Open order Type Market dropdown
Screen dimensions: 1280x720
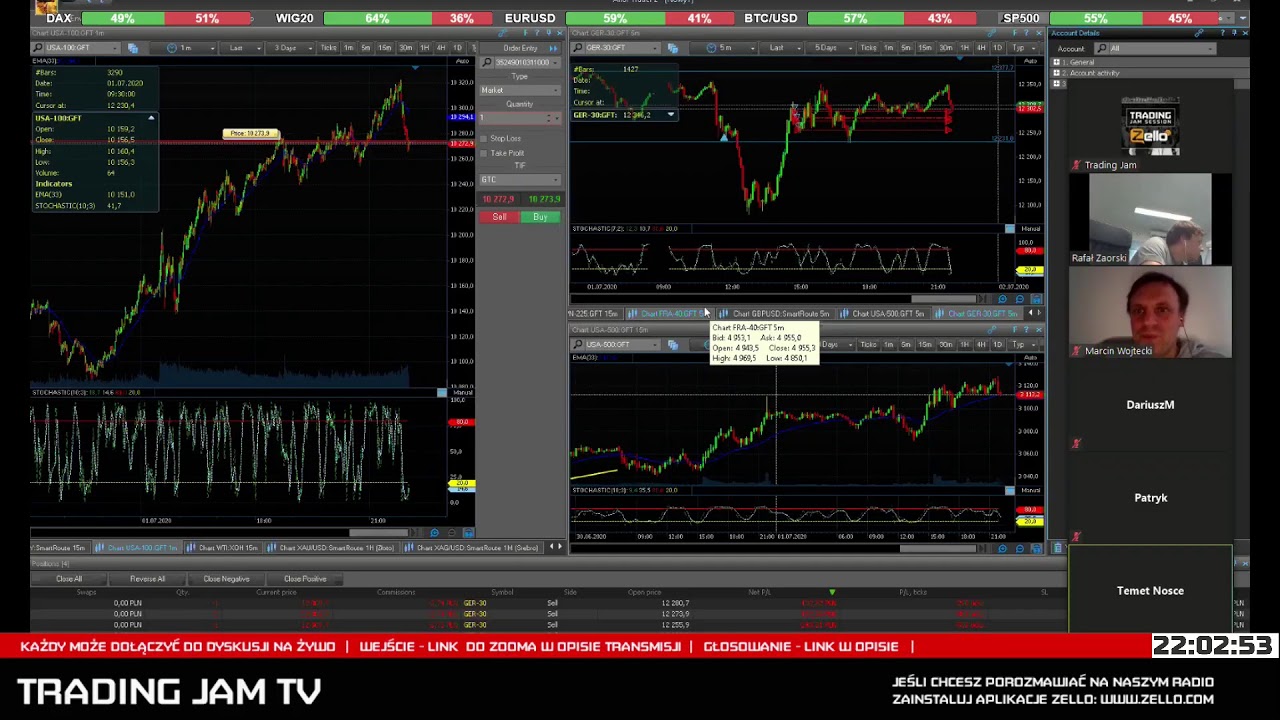520,90
